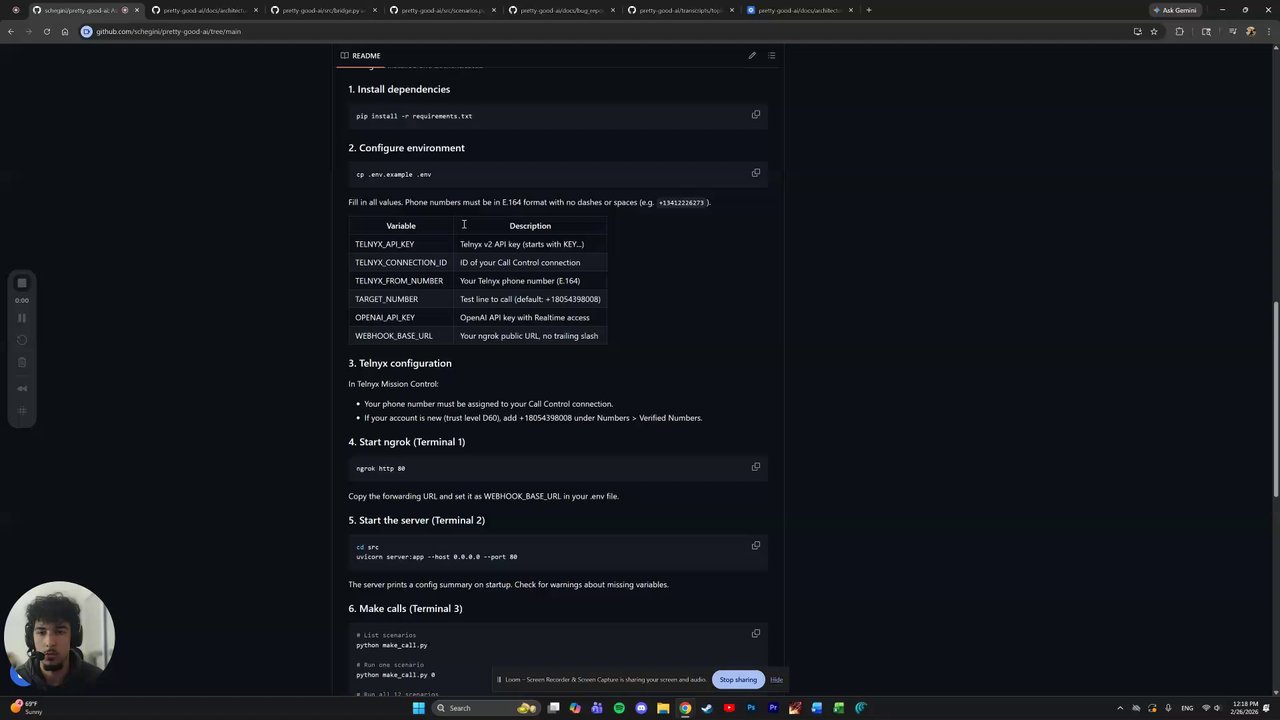Stop the Loom recording in the side control bar

(22, 284)
